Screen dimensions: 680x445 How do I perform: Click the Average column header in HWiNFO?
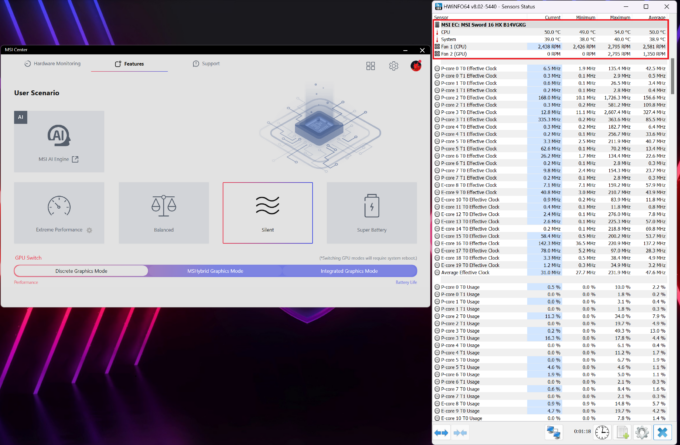657,17
